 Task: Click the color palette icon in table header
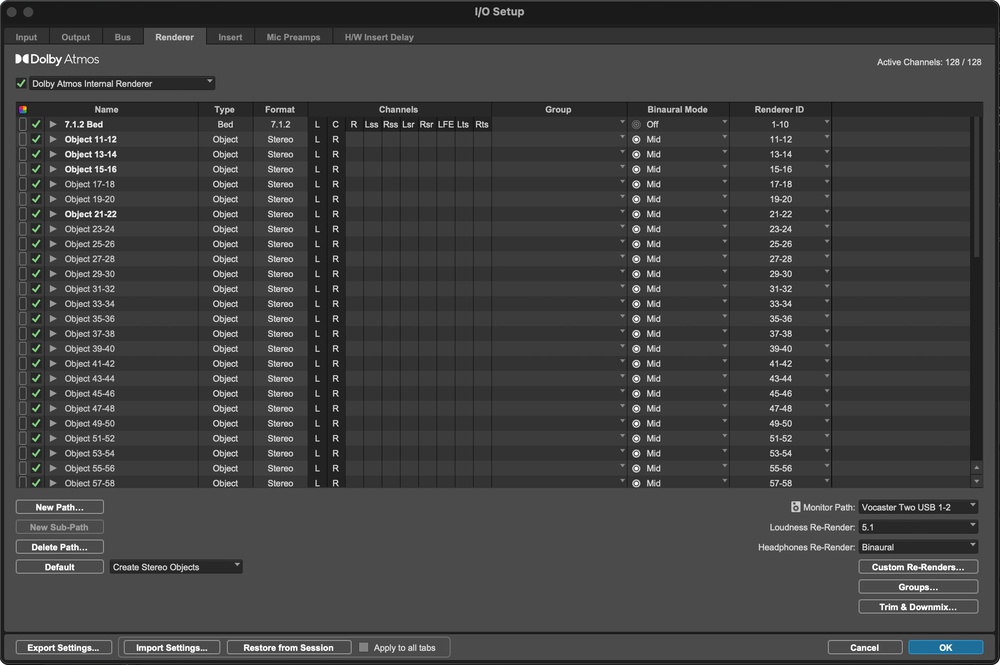(23, 110)
